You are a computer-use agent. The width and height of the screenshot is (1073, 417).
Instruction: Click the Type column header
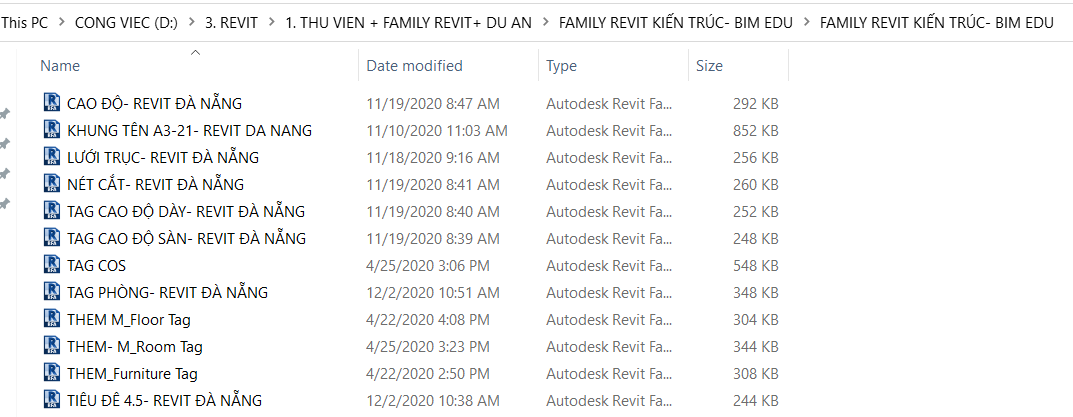(x=561, y=66)
